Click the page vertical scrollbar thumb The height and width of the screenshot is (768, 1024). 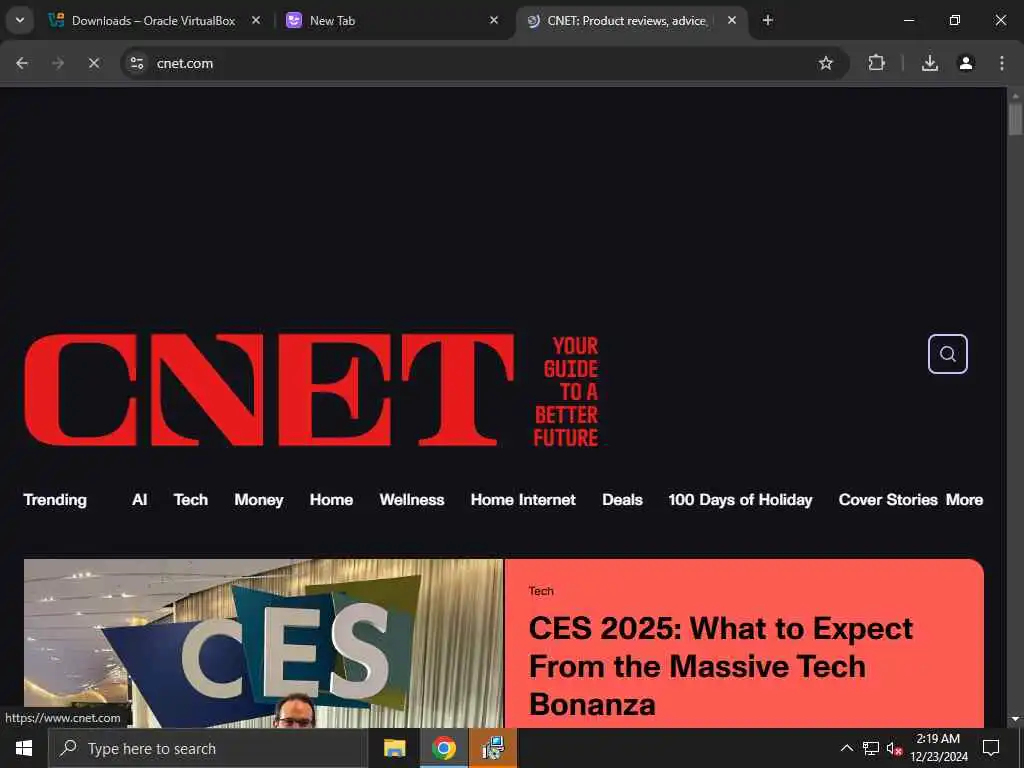(1015, 119)
